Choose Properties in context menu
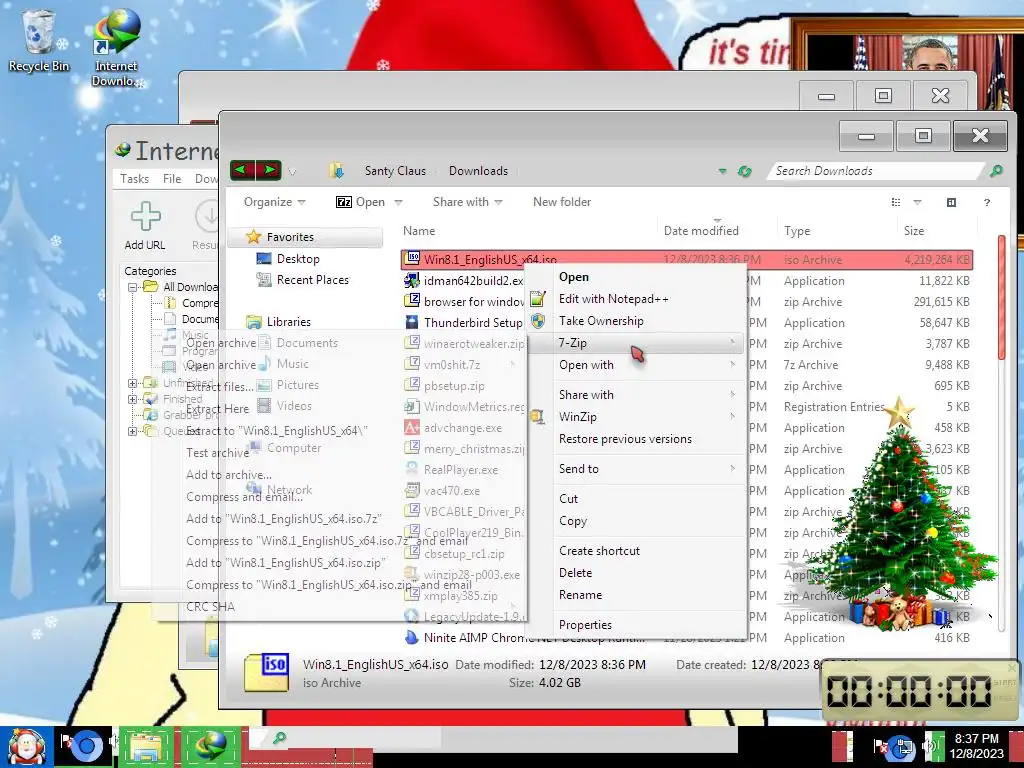1024x768 pixels. (636, 625)
